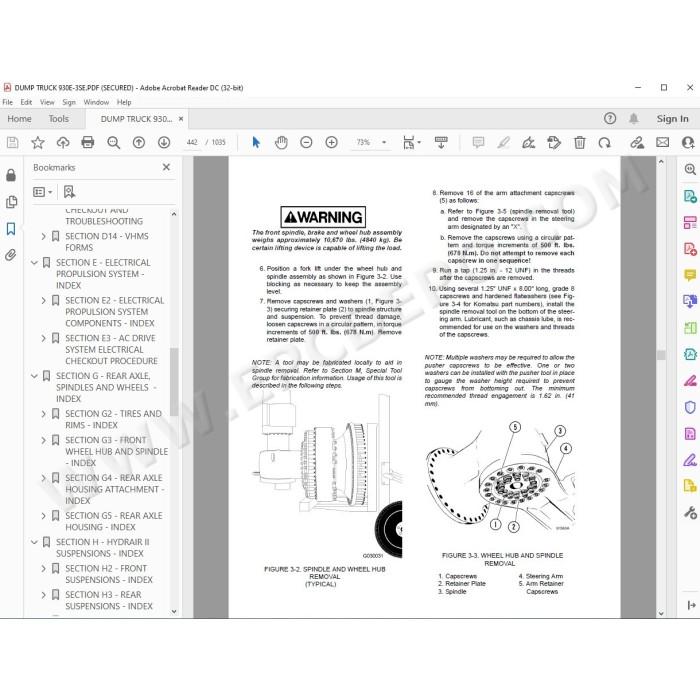This screenshot has height=700, width=700.
Task: Open the notifications bell
Action: [633, 118]
